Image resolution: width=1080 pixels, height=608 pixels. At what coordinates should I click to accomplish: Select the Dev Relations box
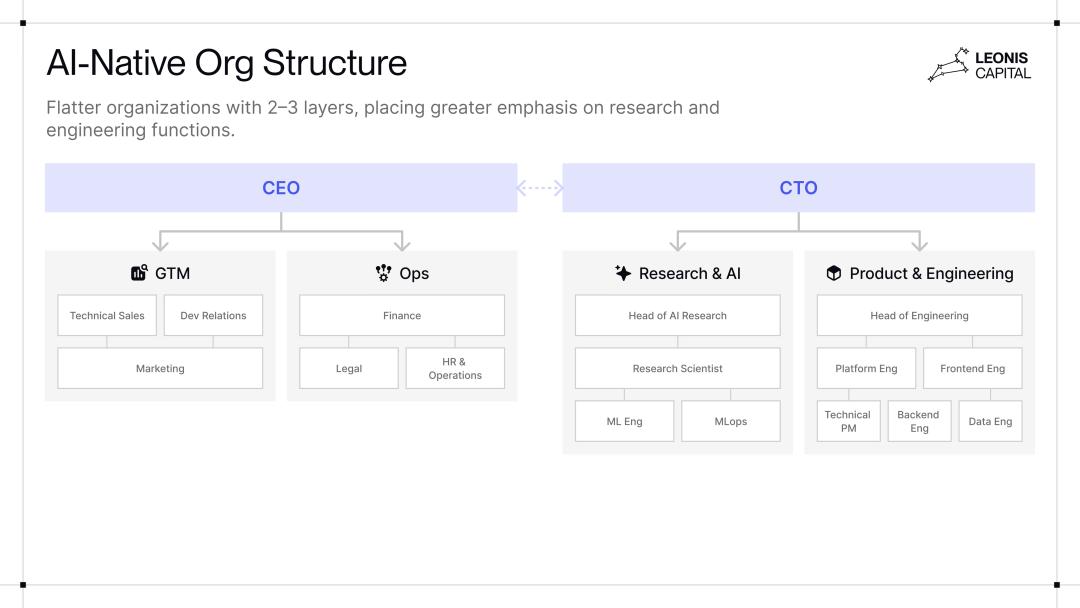[213, 315]
